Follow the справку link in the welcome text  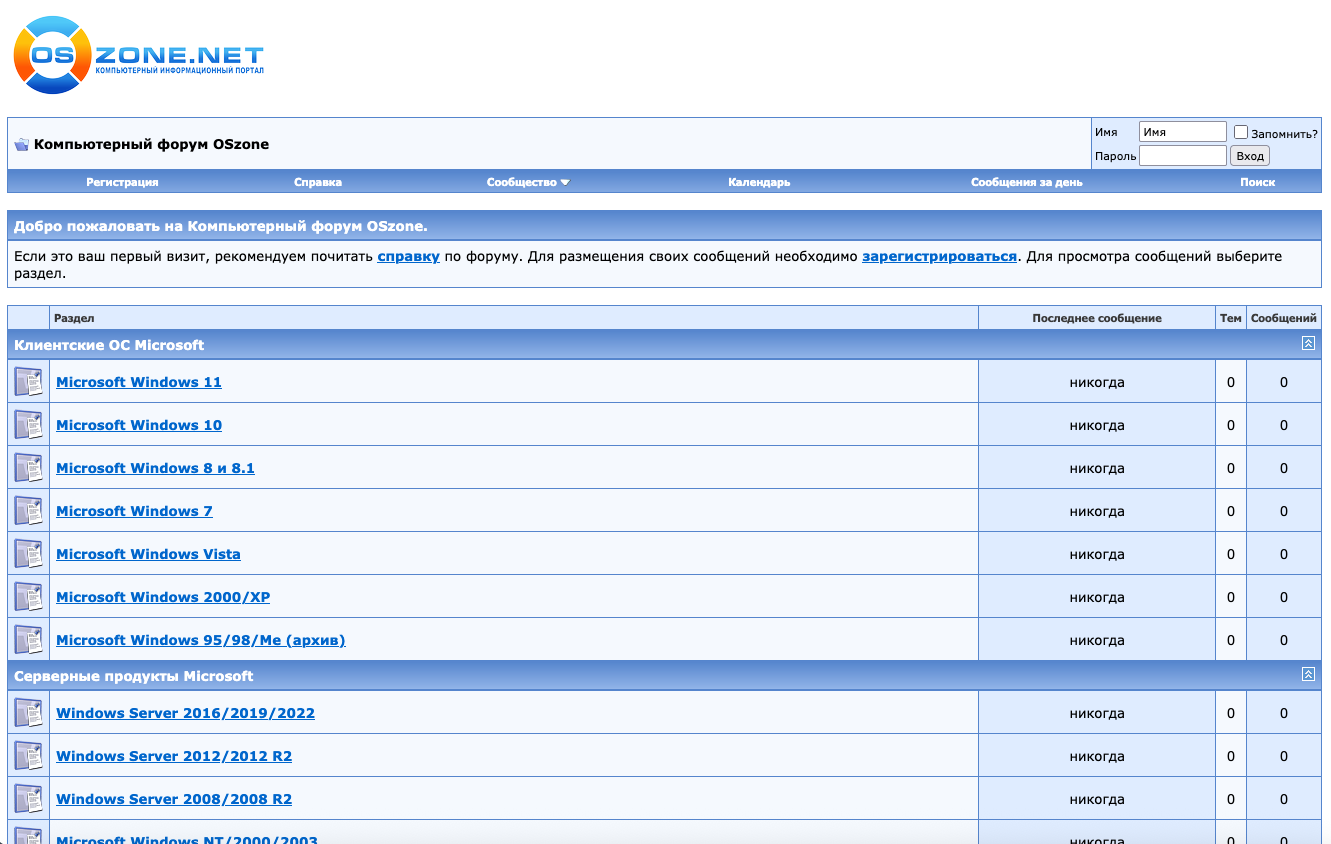tap(408, 257)
